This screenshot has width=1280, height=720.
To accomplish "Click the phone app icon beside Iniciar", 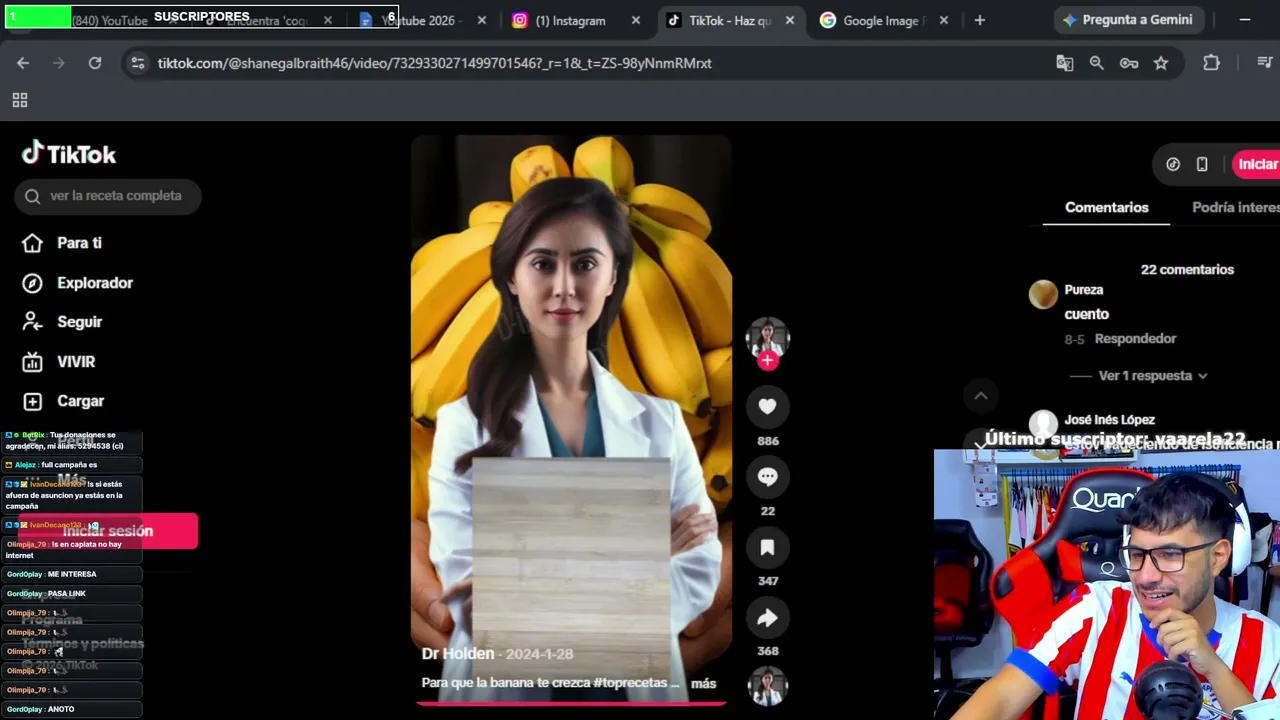I will click(x=1202, y=164).
